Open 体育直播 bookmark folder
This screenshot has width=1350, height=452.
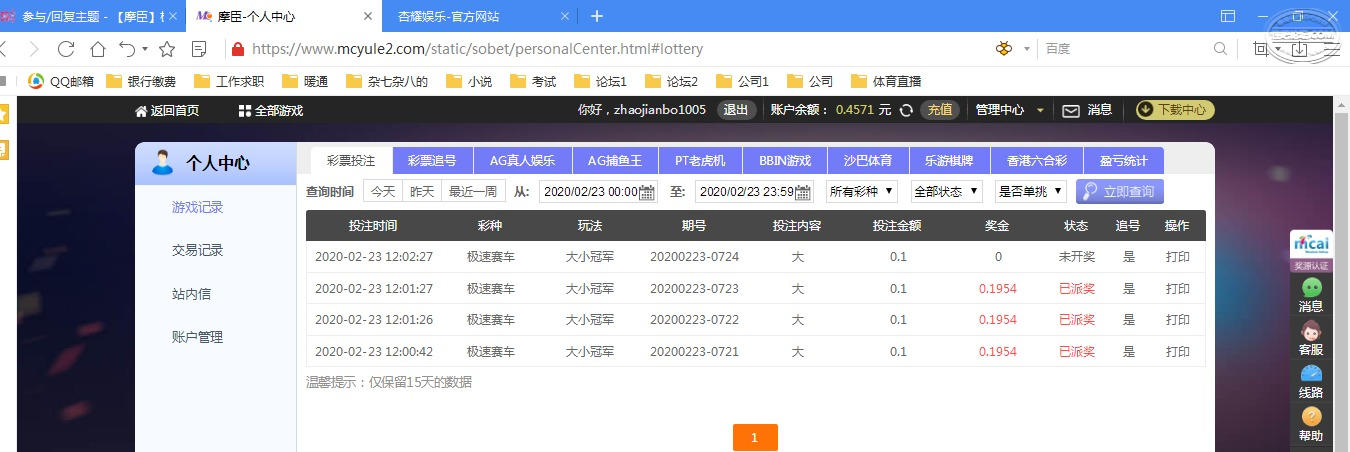886,81
